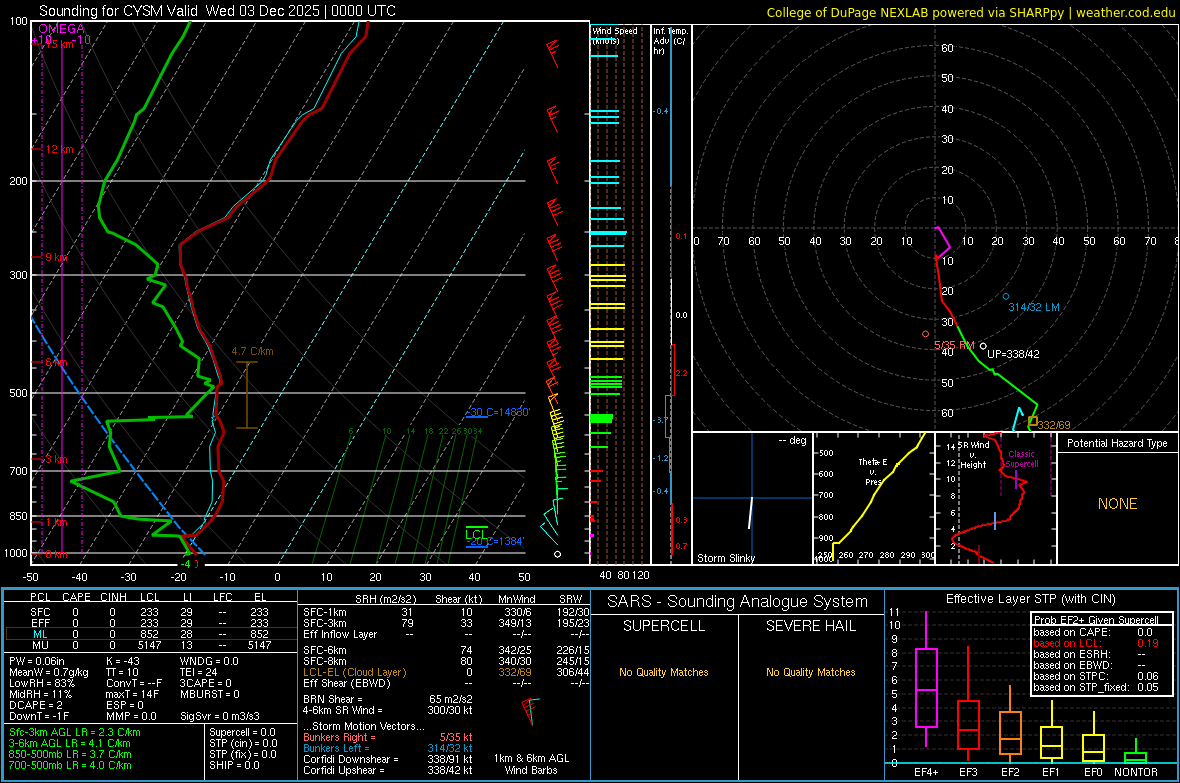The width and height of the screenshot is (1180, 783).
Task: Click the Bunkers Right red circle on hodograph
Action: pyautogui.click(x=926, y=334)
